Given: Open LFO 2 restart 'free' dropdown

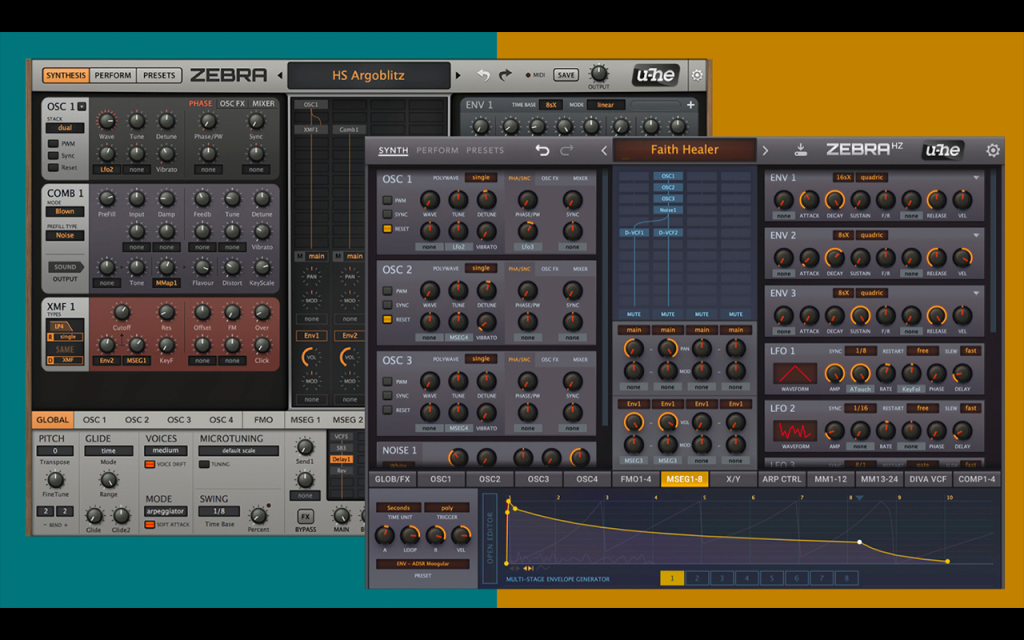Looking at the screenshot, I should (x=922, y=408).
